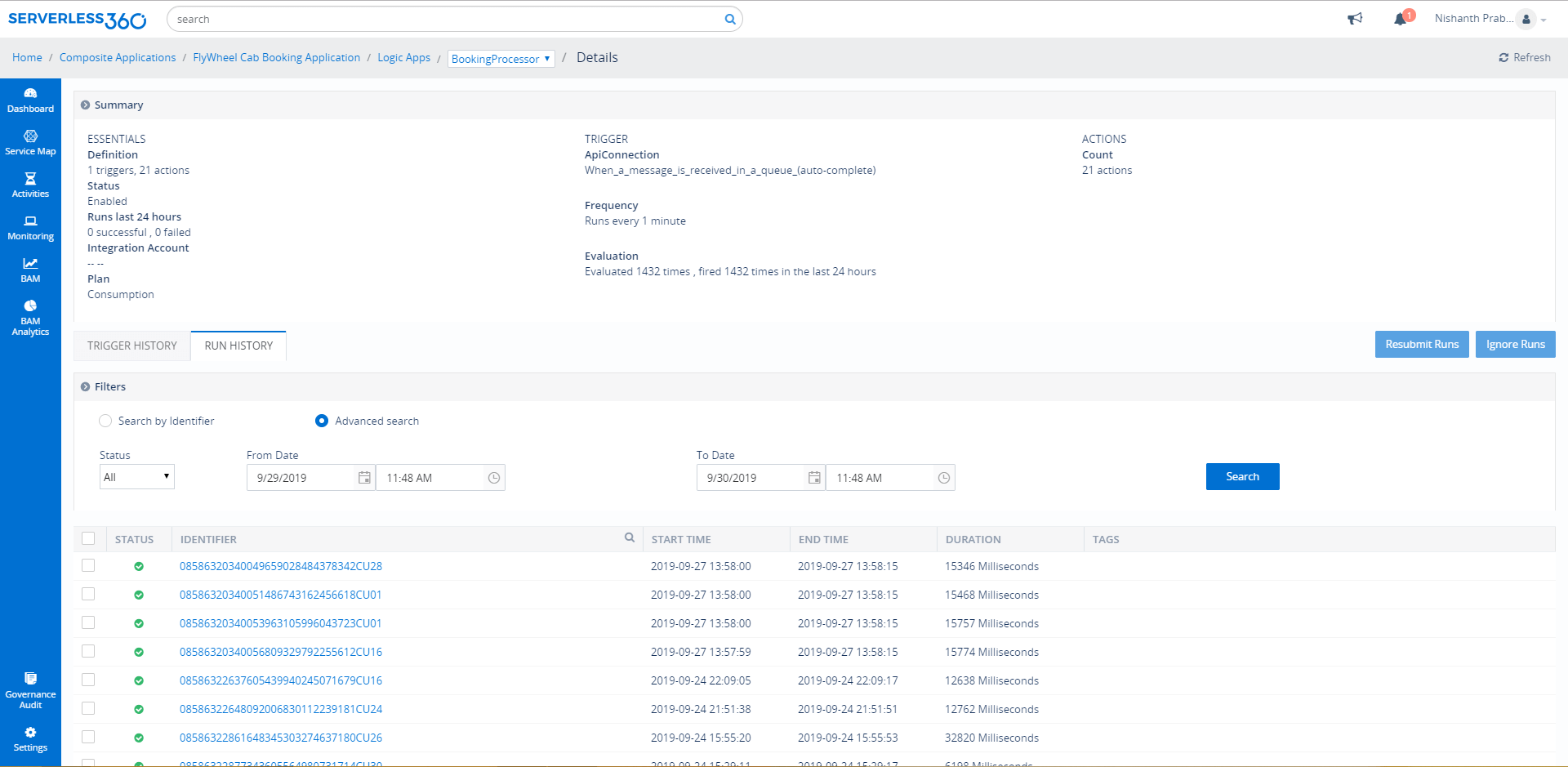Check the run ending 342CU28
The image size is (1568, 767).
click(x=88, y=565)
